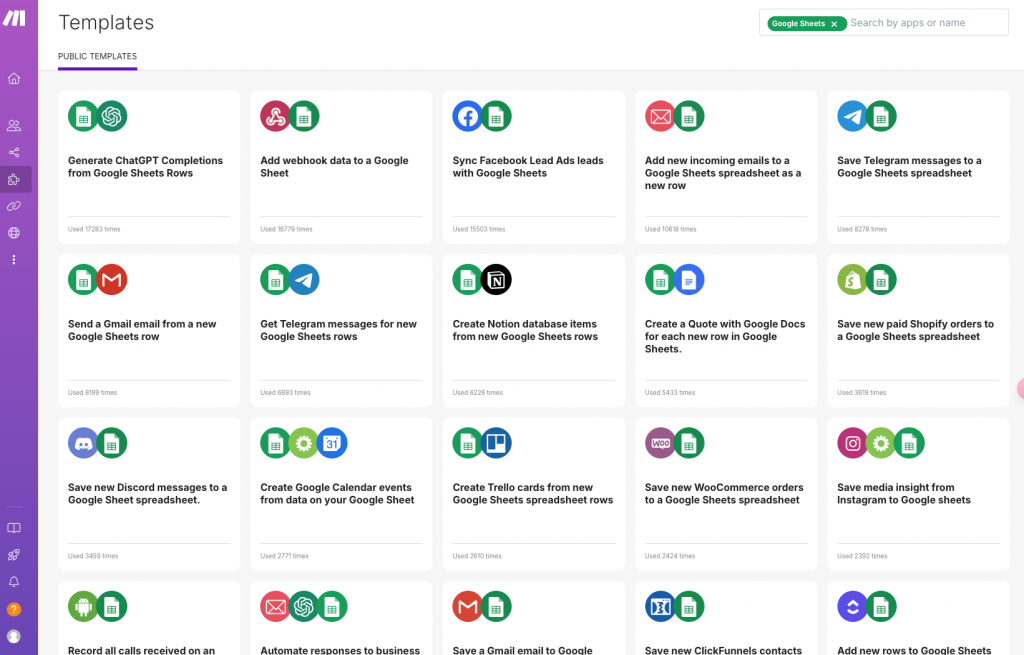The width and height of the screenshot is (1024, 655).
Task: Click the Instagram icon on media insight card
Action: click(x=852, y=443)
